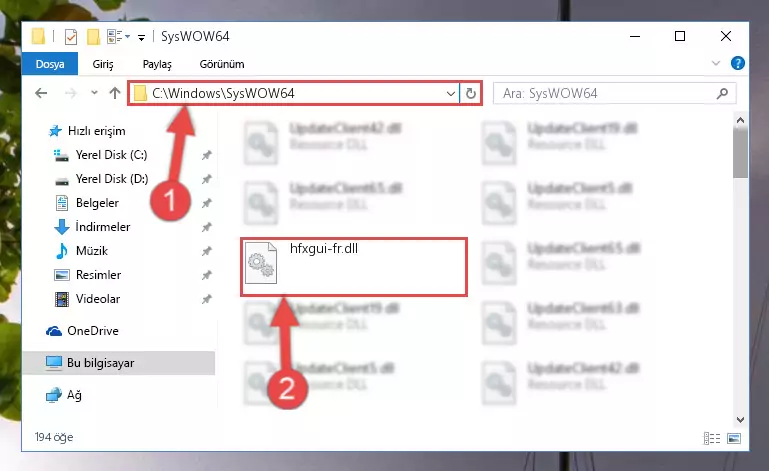Image resolution: width=769 pixels, height=471 pixels.
Task: Open Explorer help question mark
Action: tap(738, 63)
